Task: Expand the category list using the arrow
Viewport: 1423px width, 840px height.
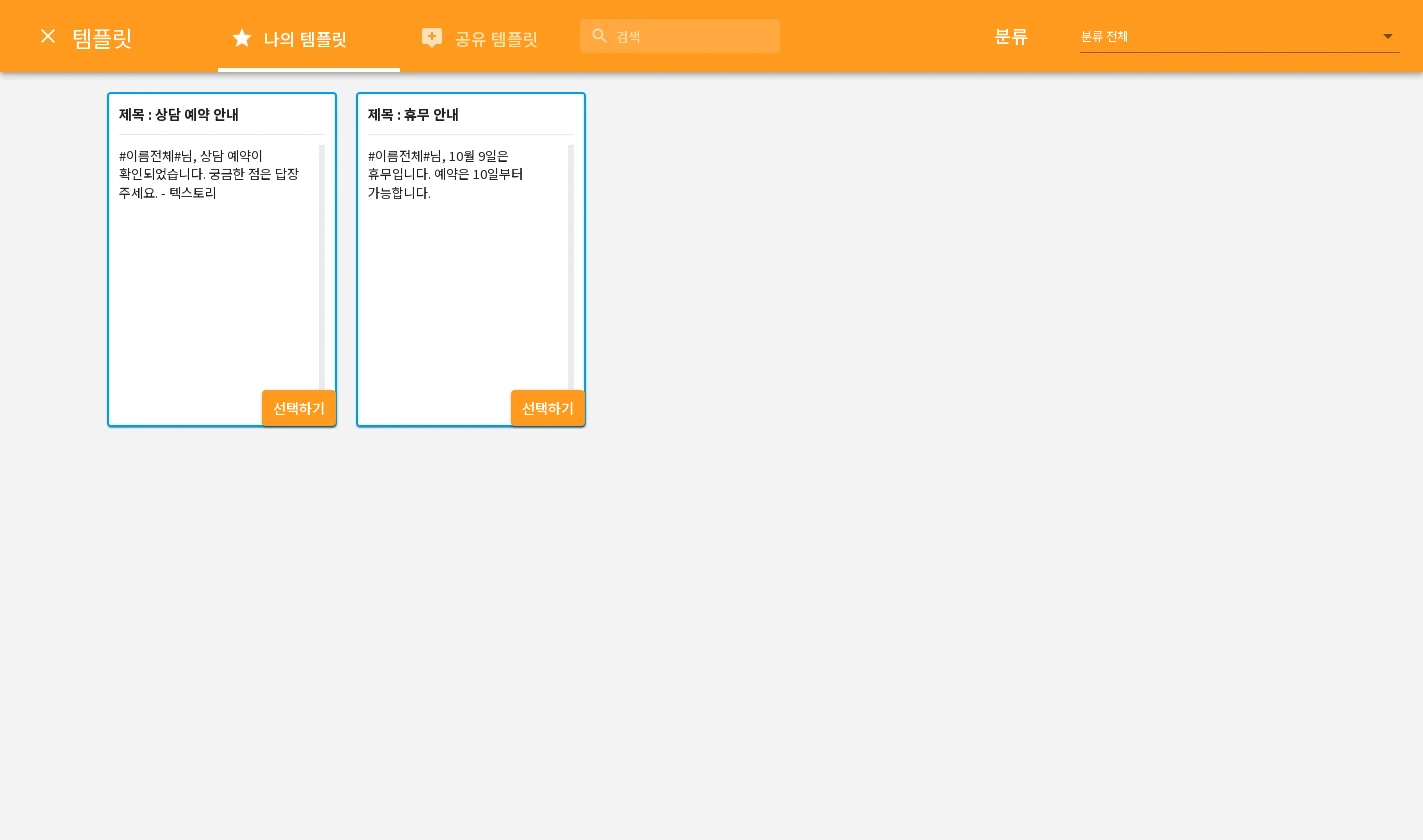Action: pyautogui.click(x=1388, y=37)
